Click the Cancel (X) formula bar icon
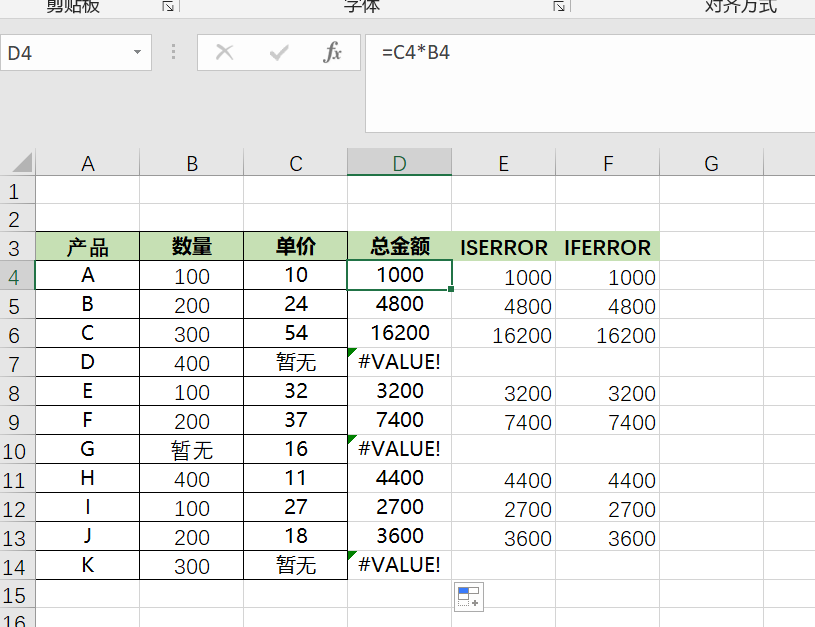The height and width of the screenshot is (627, 815). pyautogui.click(x=225, y=52)
